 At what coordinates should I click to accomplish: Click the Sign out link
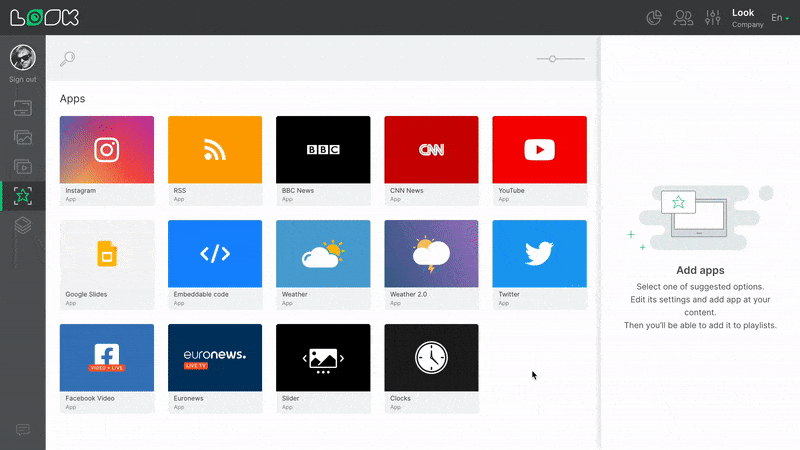click(x=23, y=79)
